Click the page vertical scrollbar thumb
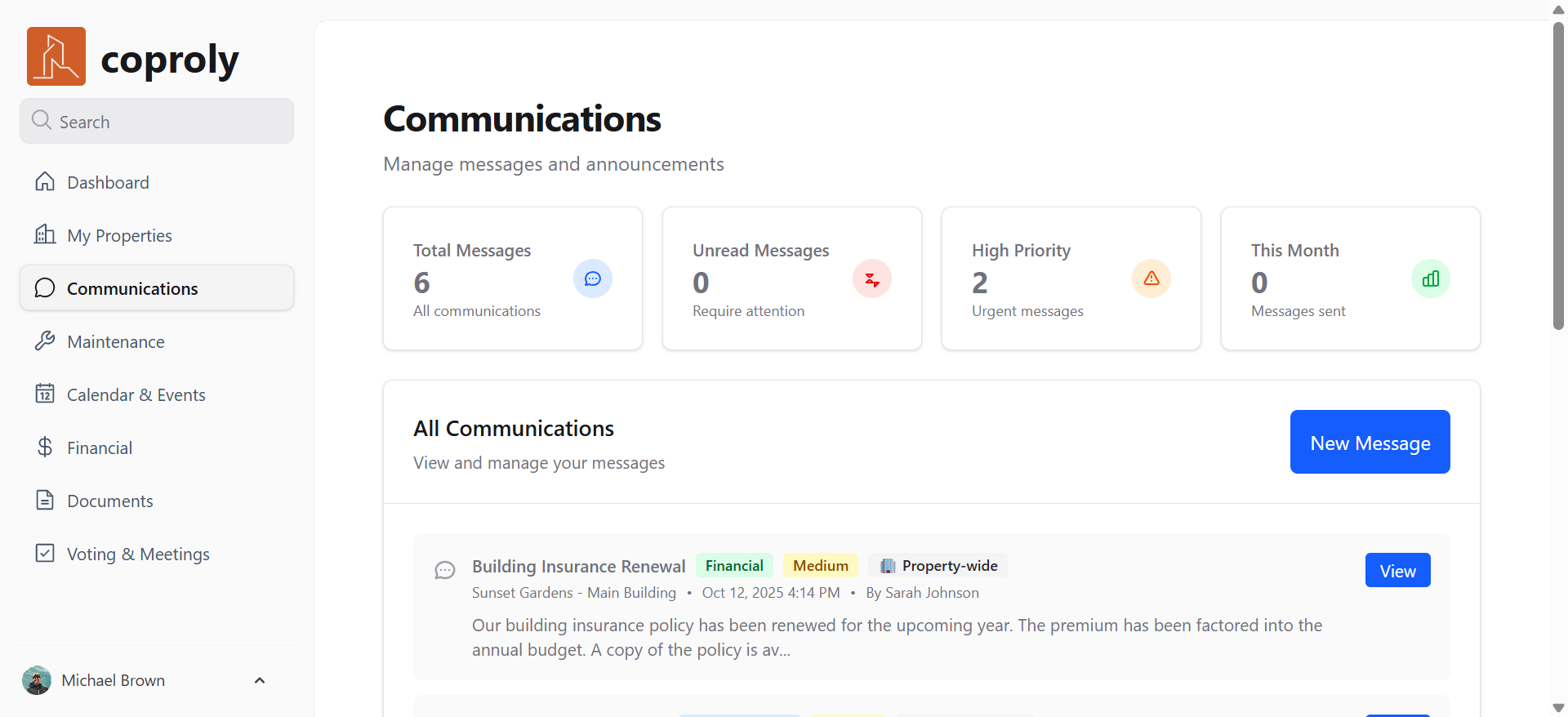1568x717 pixels. tap(1558, 176)
